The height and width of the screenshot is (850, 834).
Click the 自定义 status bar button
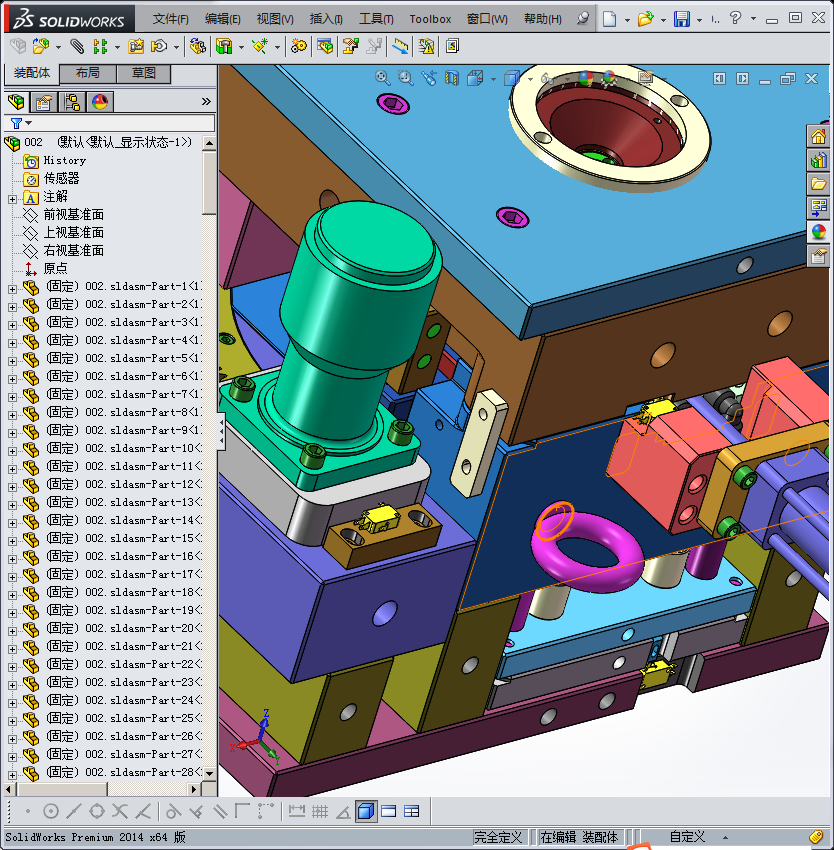687,837
